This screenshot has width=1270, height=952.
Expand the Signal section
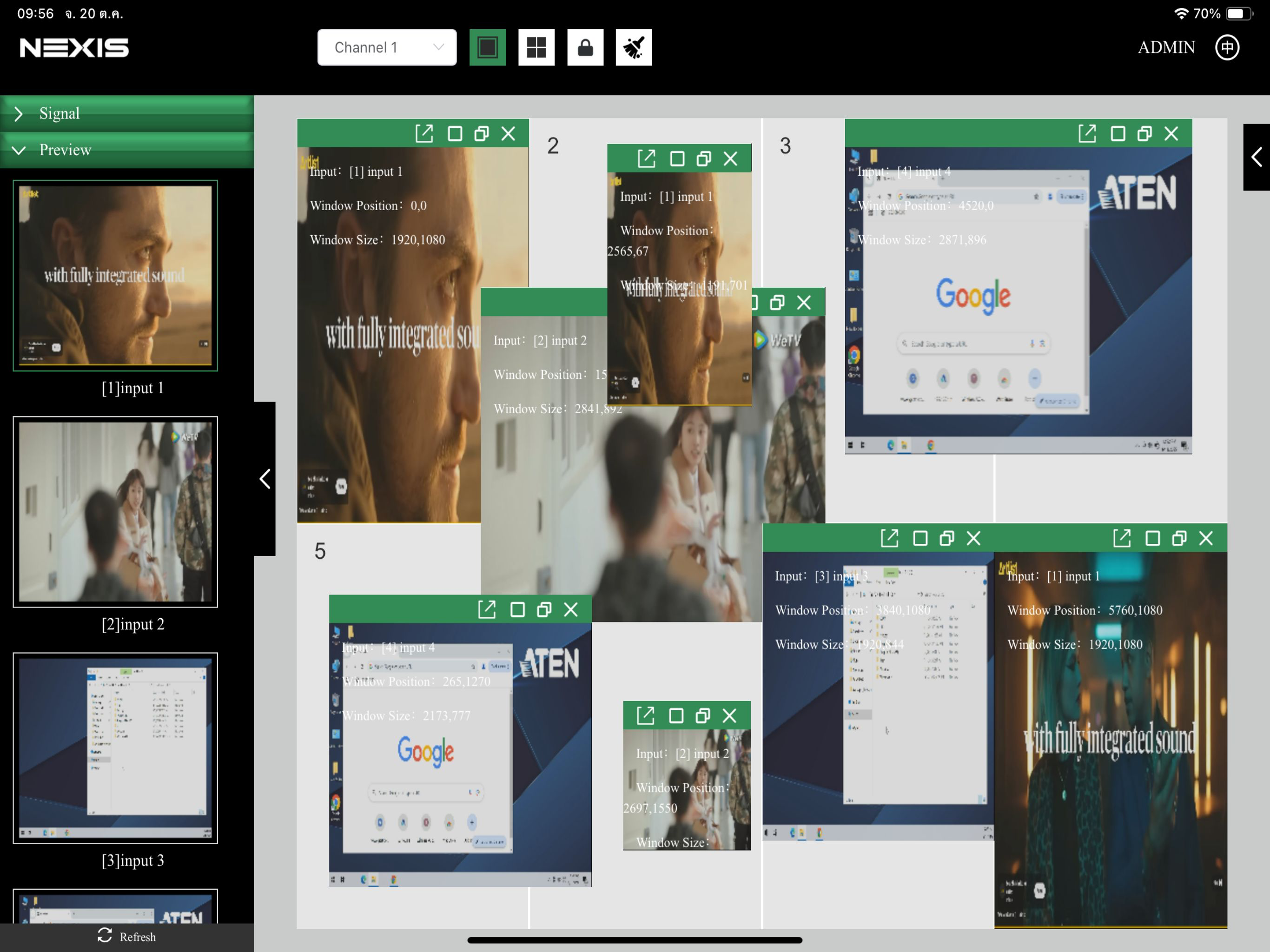pyautogui.click(x=127, y=113)
